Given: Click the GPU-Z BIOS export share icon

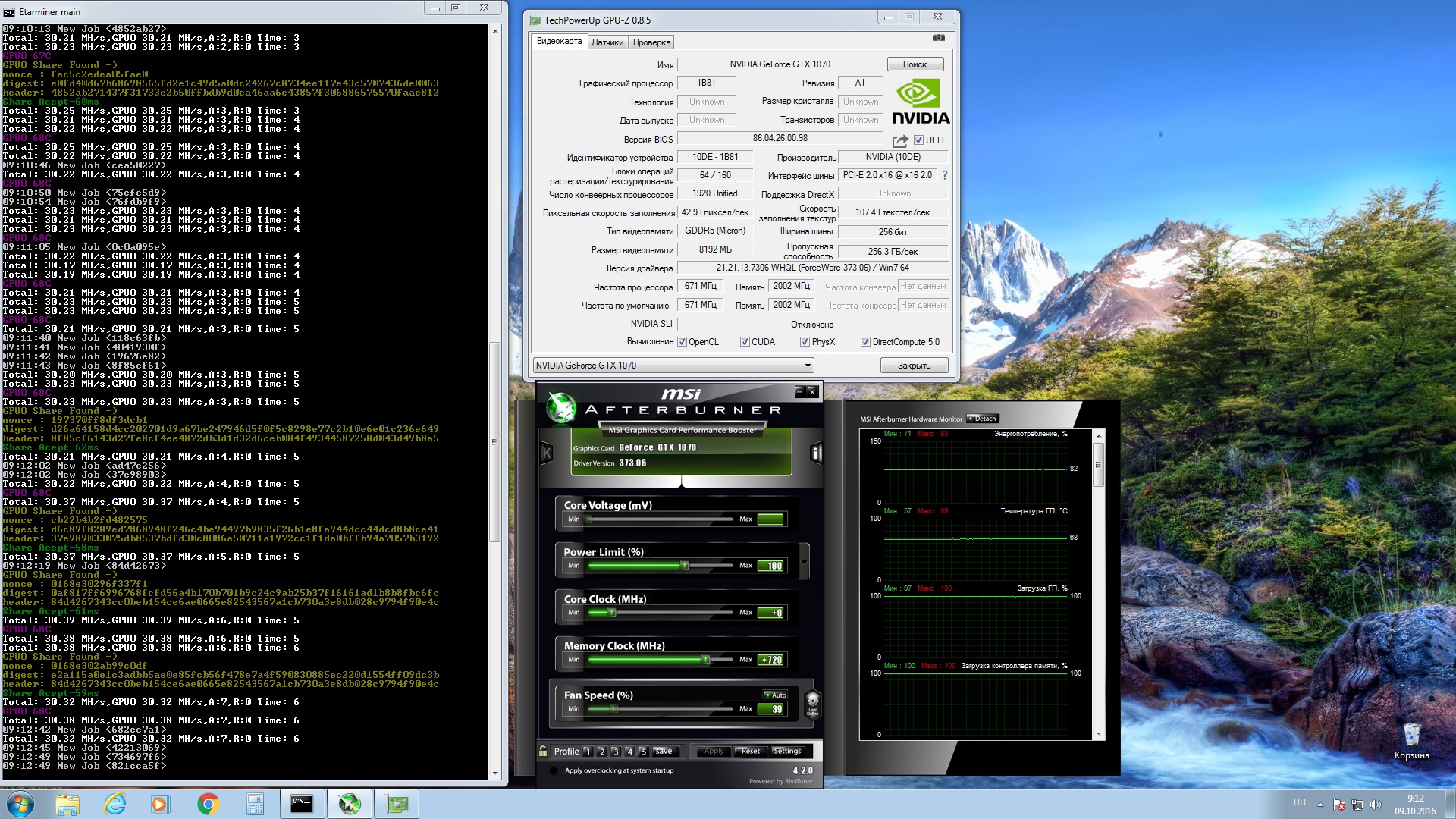Looking at the screenshot, I should (x=900, y=140).
